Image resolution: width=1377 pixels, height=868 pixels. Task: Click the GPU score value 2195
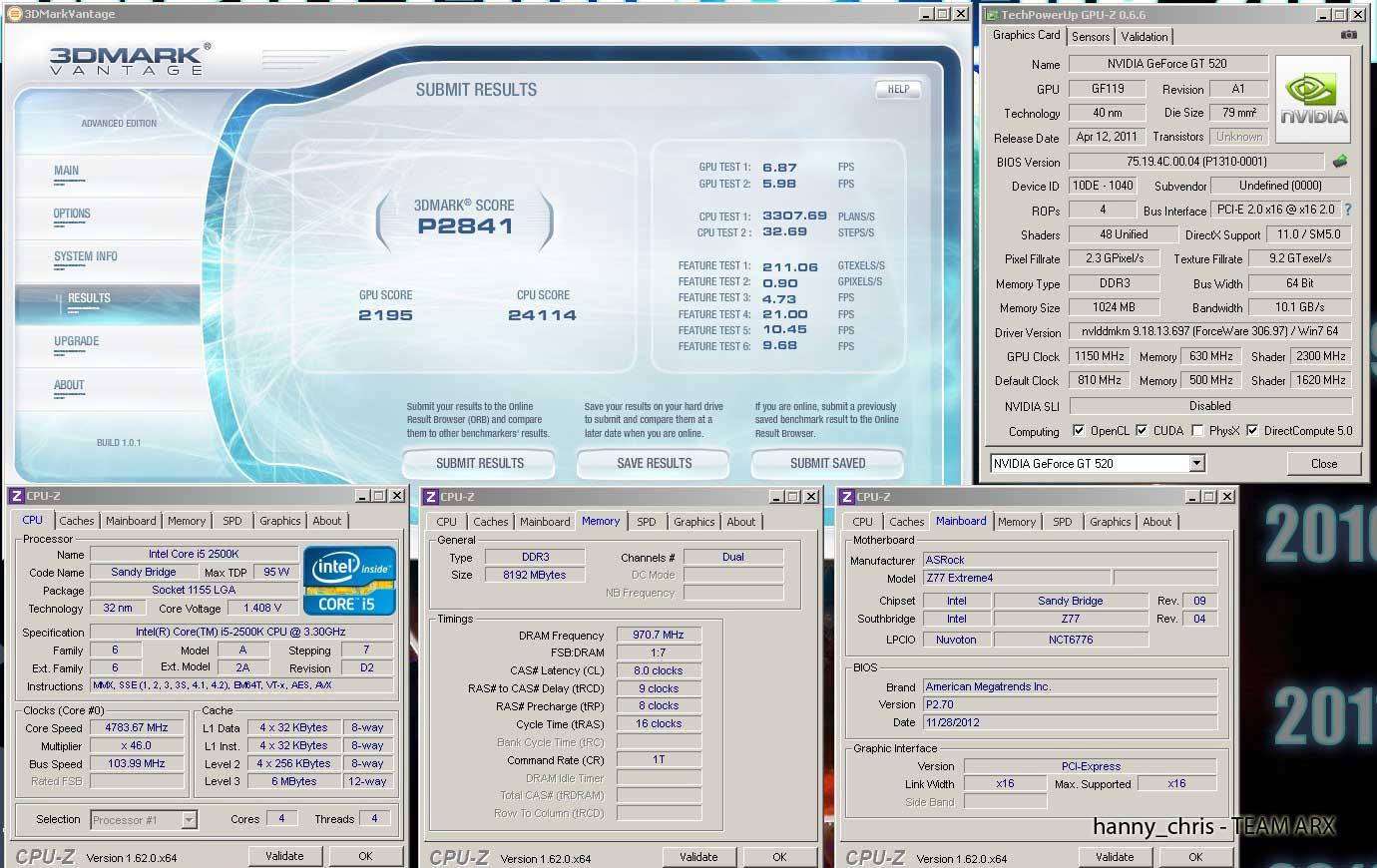385,315
